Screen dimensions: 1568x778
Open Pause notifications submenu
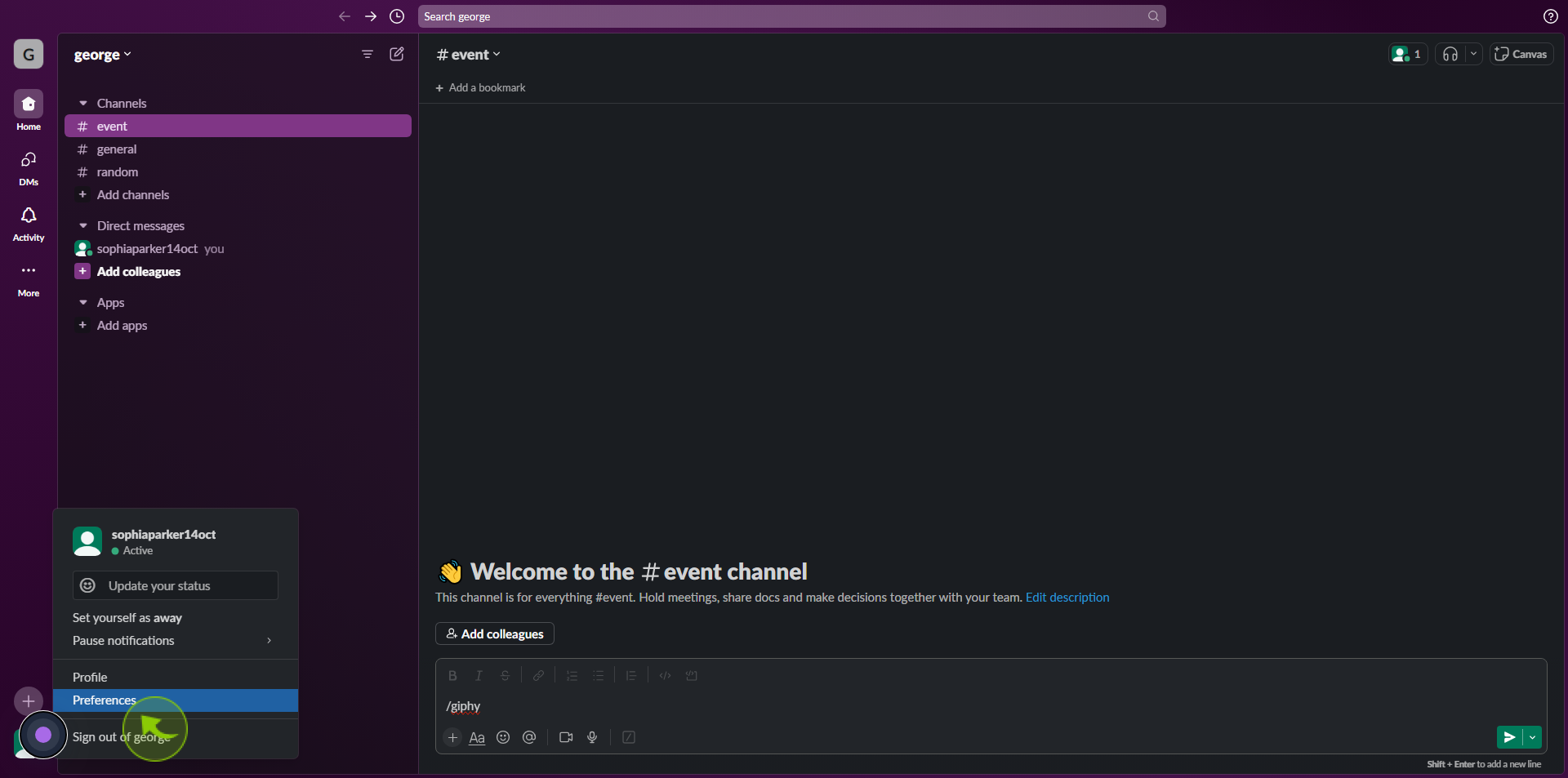[176, 641]
